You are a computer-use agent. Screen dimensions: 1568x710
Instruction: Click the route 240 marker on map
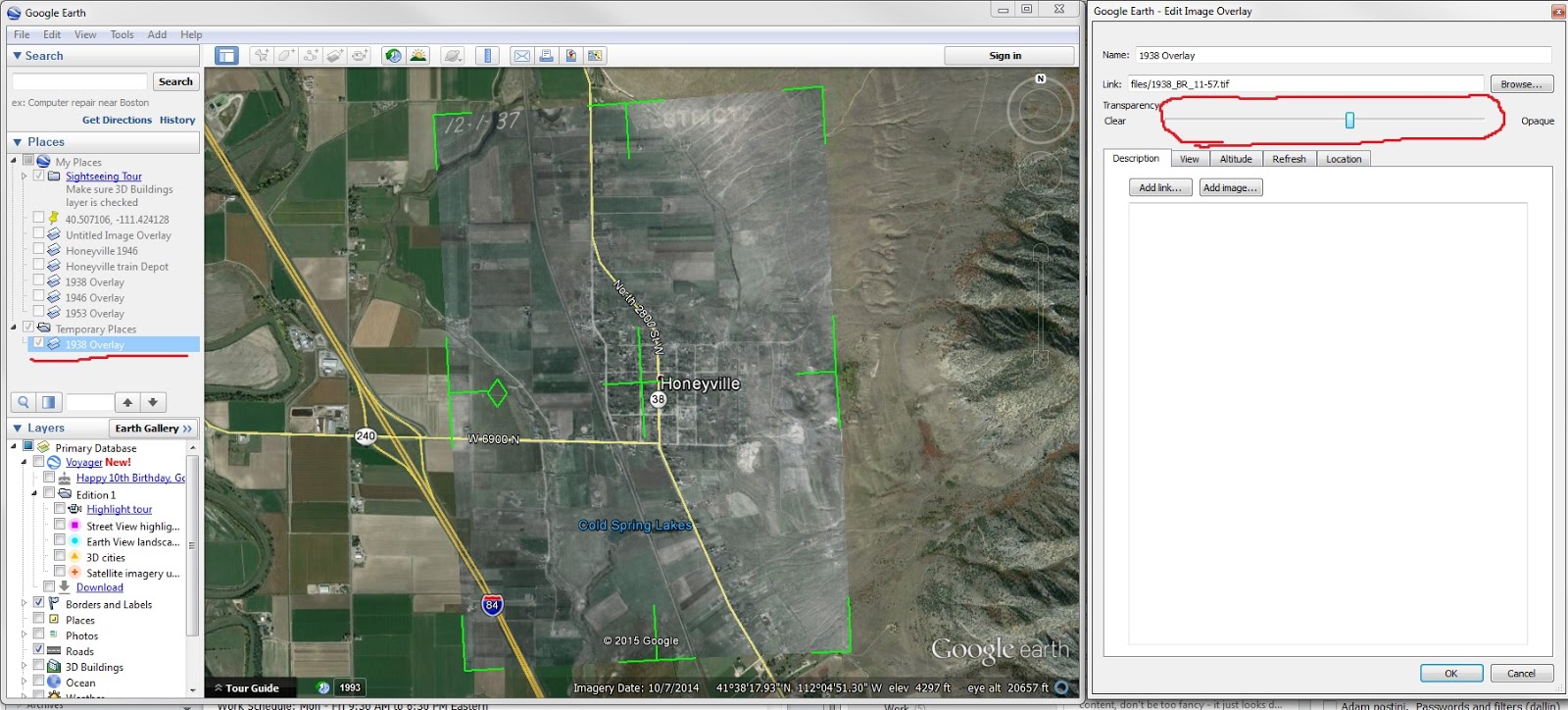366,435
